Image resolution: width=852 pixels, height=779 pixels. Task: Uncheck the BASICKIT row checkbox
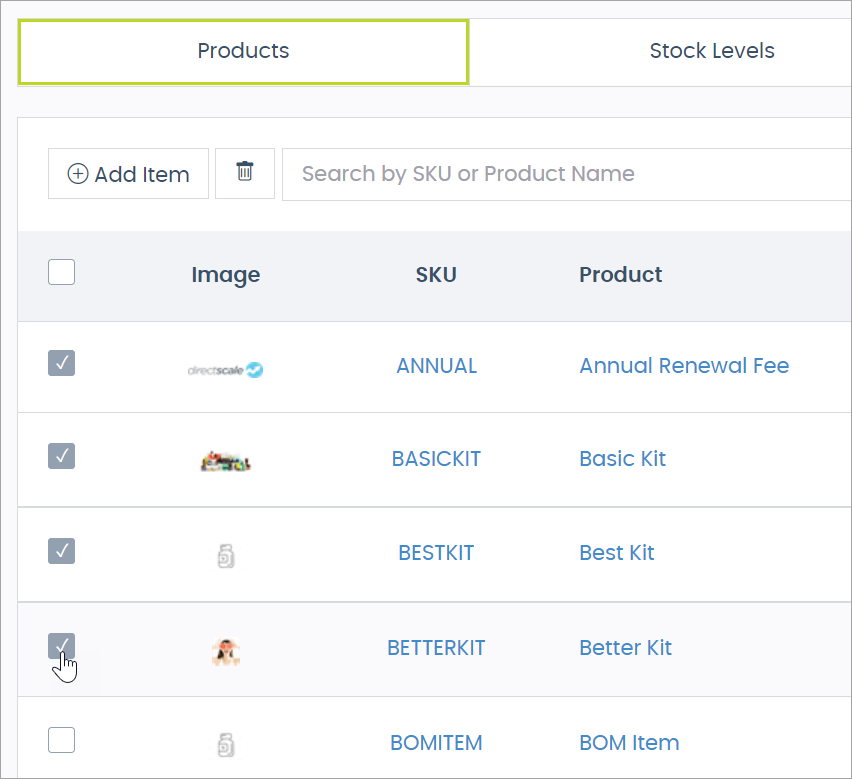61,456
